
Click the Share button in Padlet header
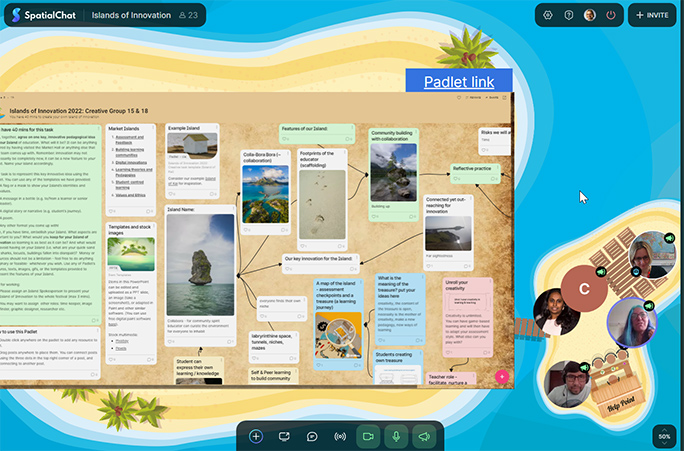tap(492, 98)
